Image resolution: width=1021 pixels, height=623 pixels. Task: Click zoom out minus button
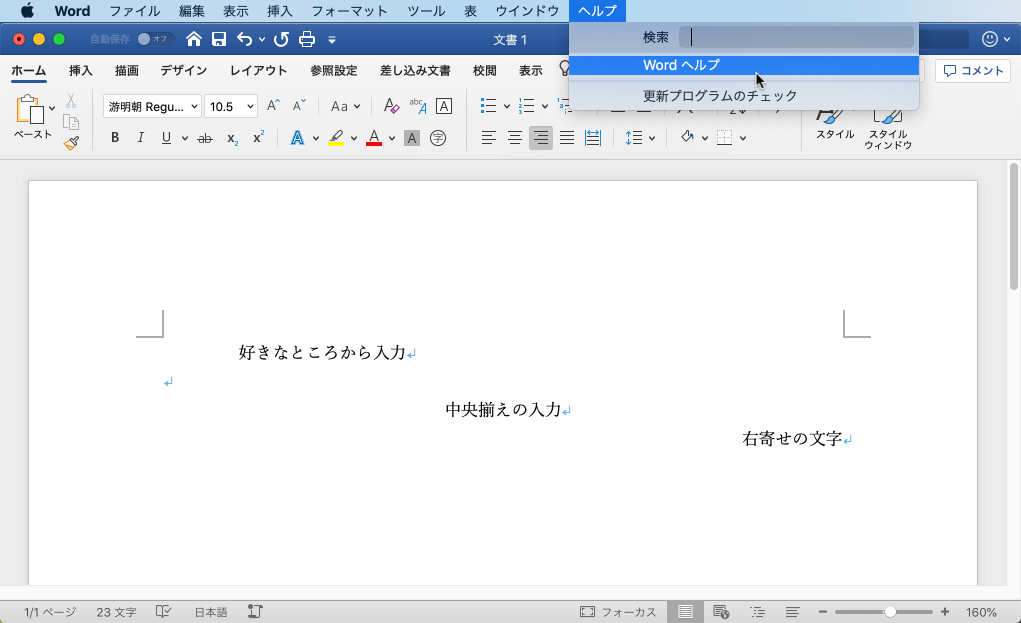coord(822,612)
